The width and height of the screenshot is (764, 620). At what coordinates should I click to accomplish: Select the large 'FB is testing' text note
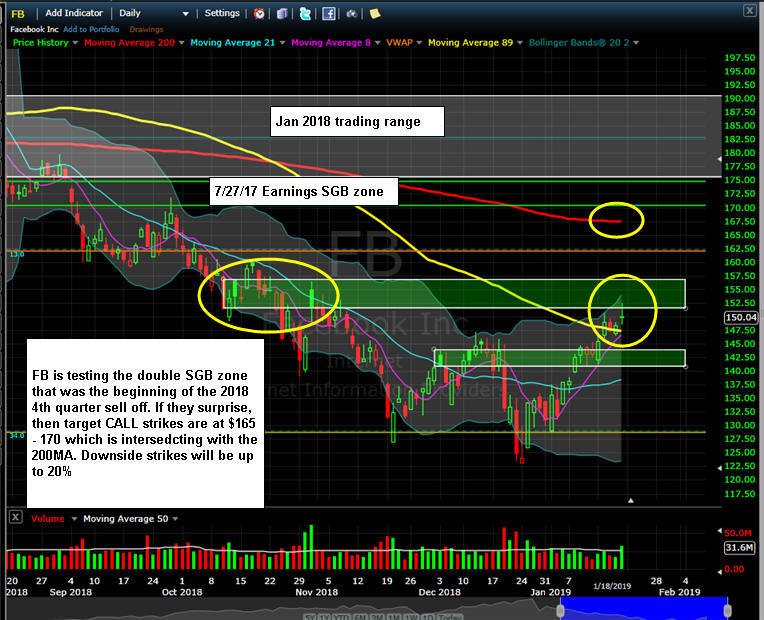145,423
